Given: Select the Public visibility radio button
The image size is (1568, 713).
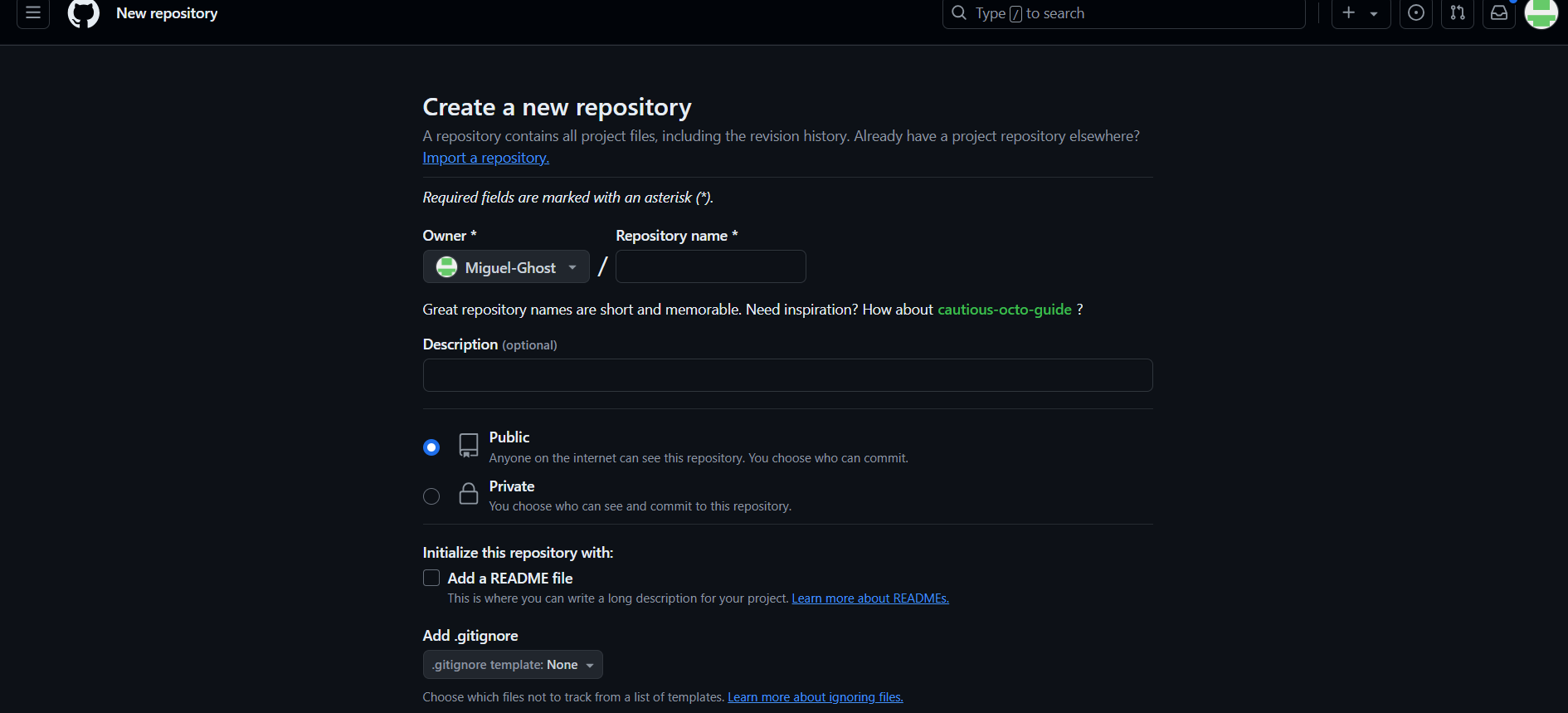Looking at the screenshot, I should (431, 447).
